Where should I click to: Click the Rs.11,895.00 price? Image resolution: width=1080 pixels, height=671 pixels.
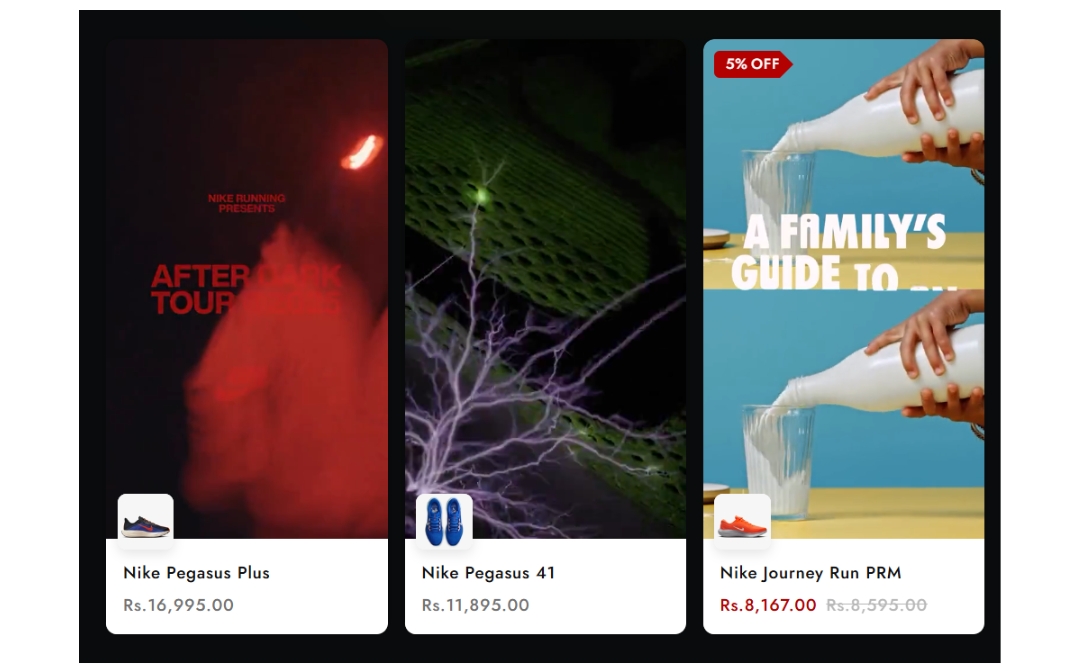[x=475, y=605]
